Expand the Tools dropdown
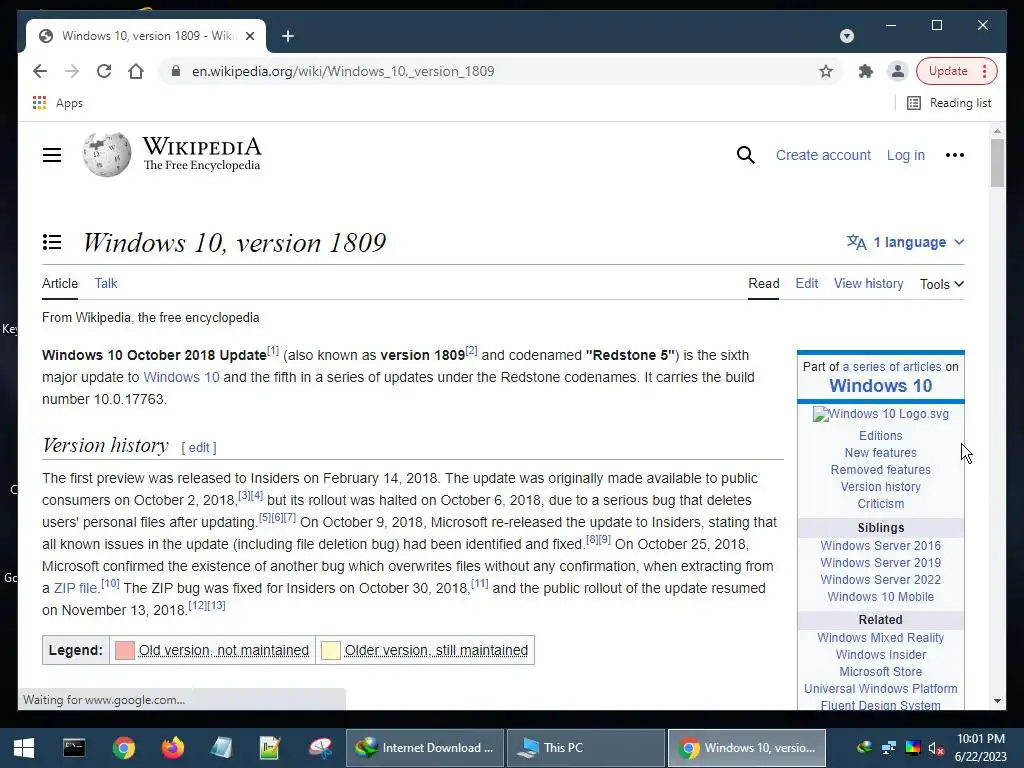The width and height of the screenshot is (1024, 768). pos(942,284)
